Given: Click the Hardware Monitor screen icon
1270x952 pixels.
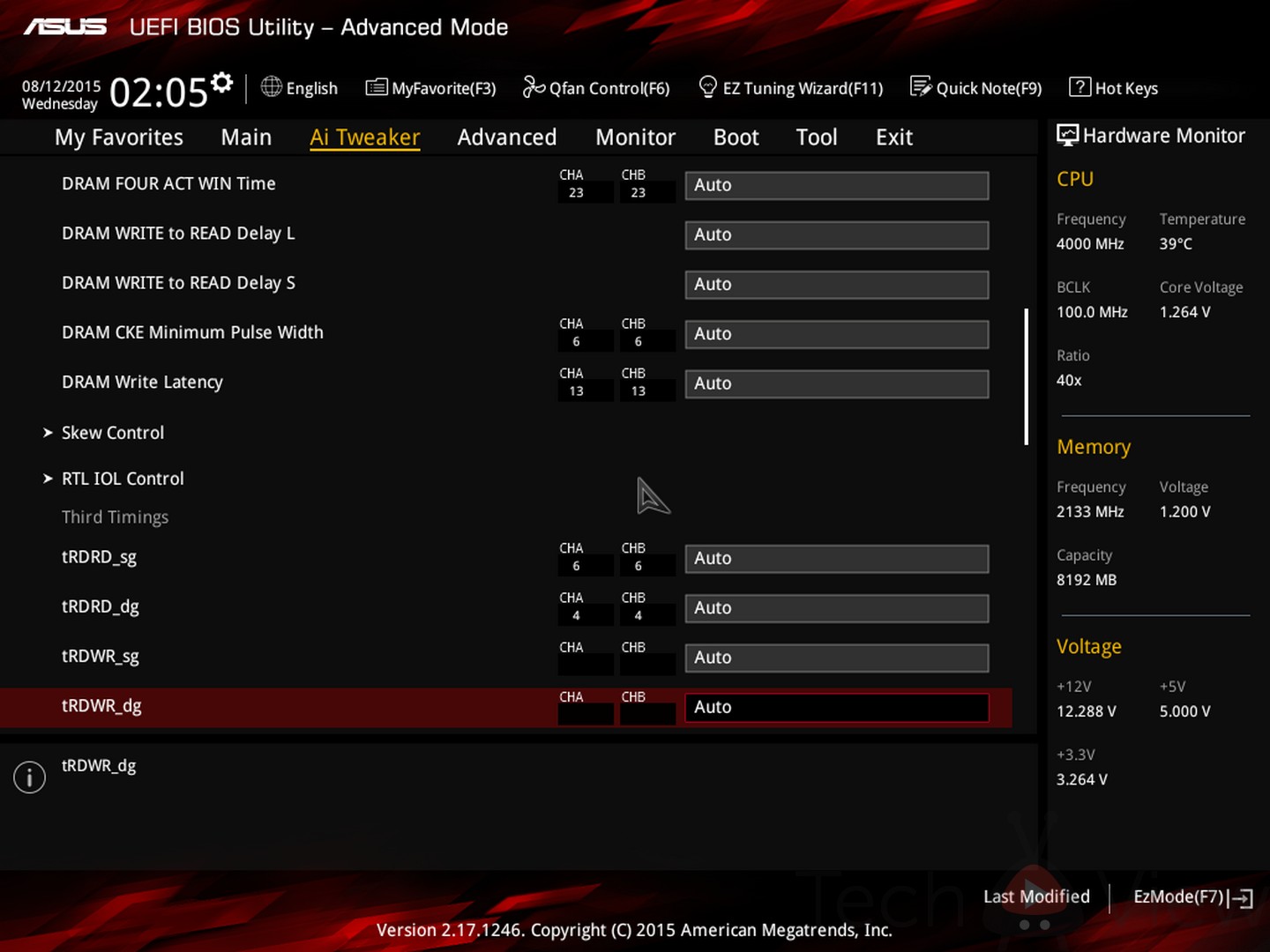Looking at the screenshot, I should coord(1068,135).
